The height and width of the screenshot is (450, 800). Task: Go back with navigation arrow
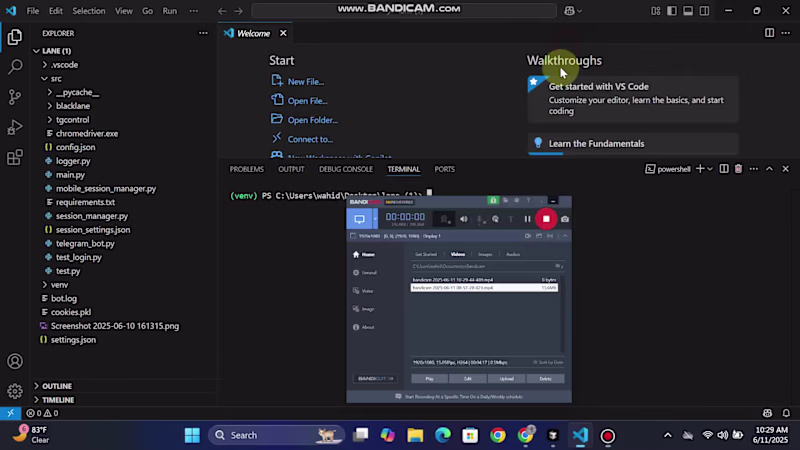(x=222, y=11)
